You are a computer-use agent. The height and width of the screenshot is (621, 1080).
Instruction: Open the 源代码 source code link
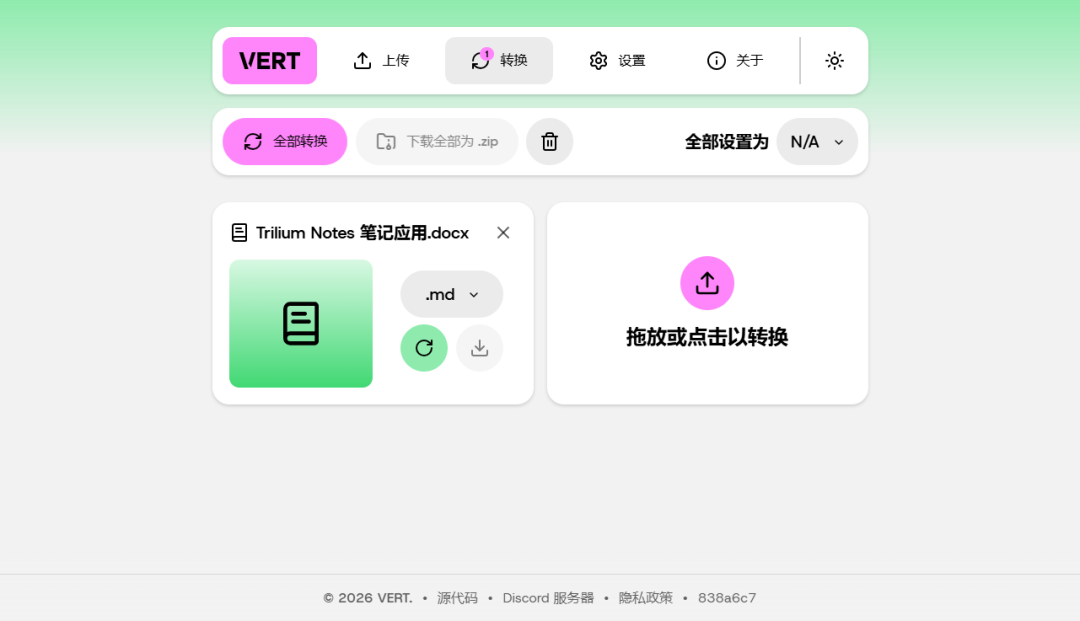coord(456,597)
